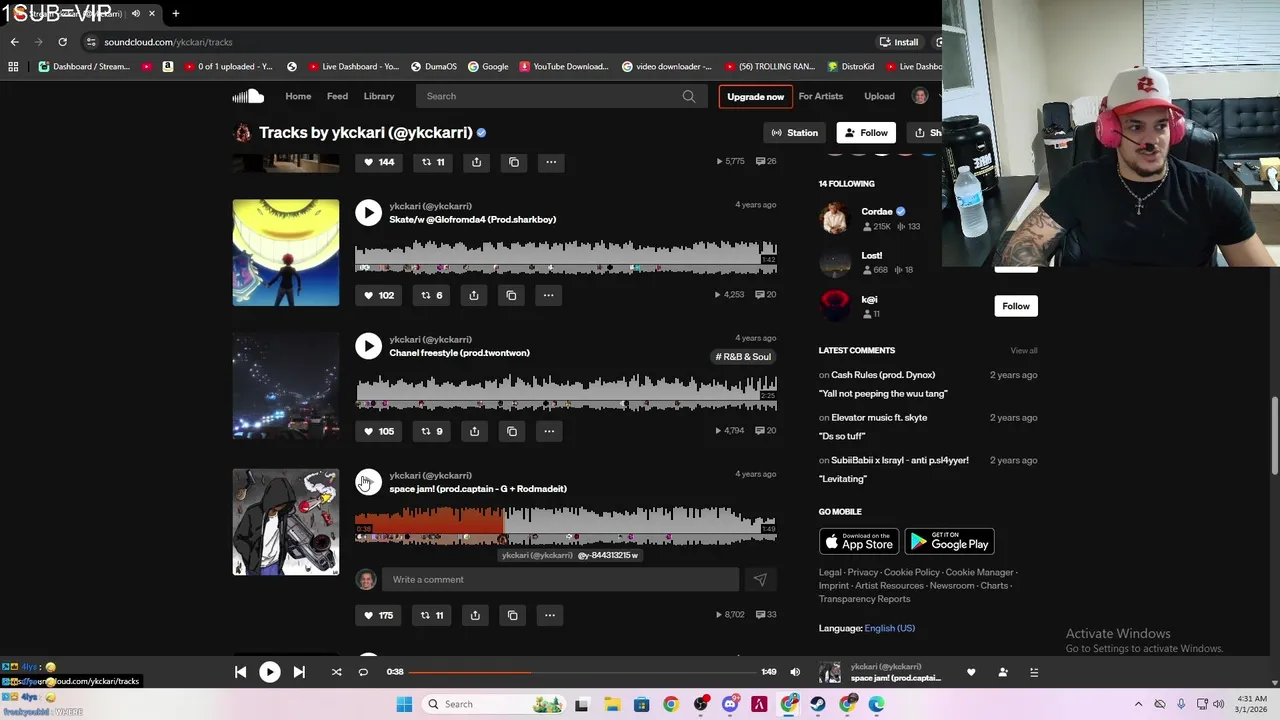
Task: Share the Skate/w track
Action: tap(474, 295)
